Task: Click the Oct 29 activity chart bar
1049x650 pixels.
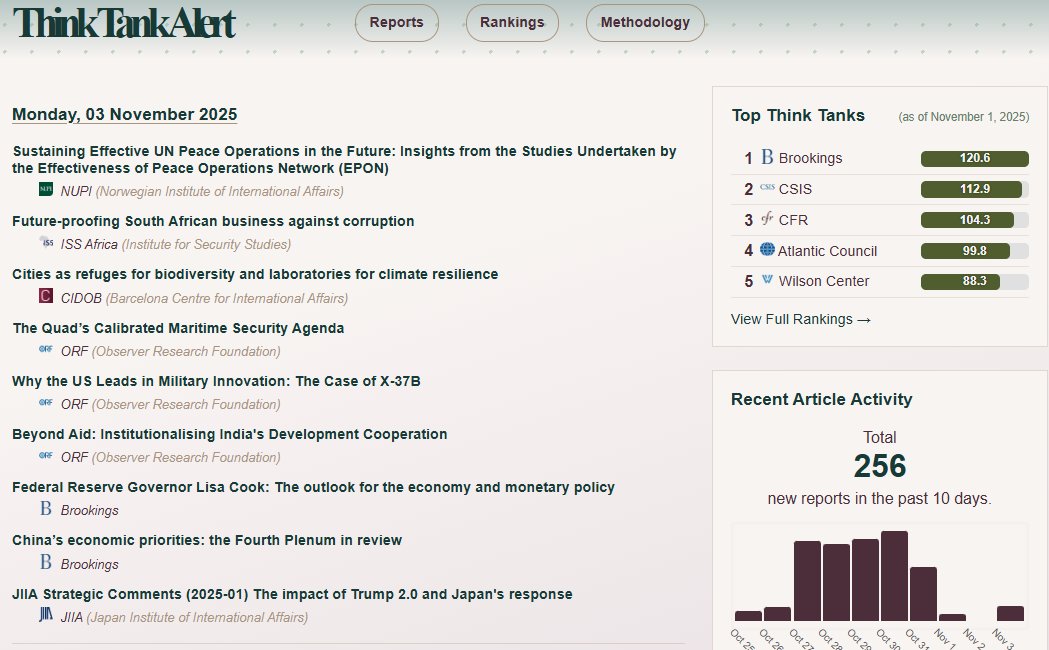Action: click(x=865, y=580)
